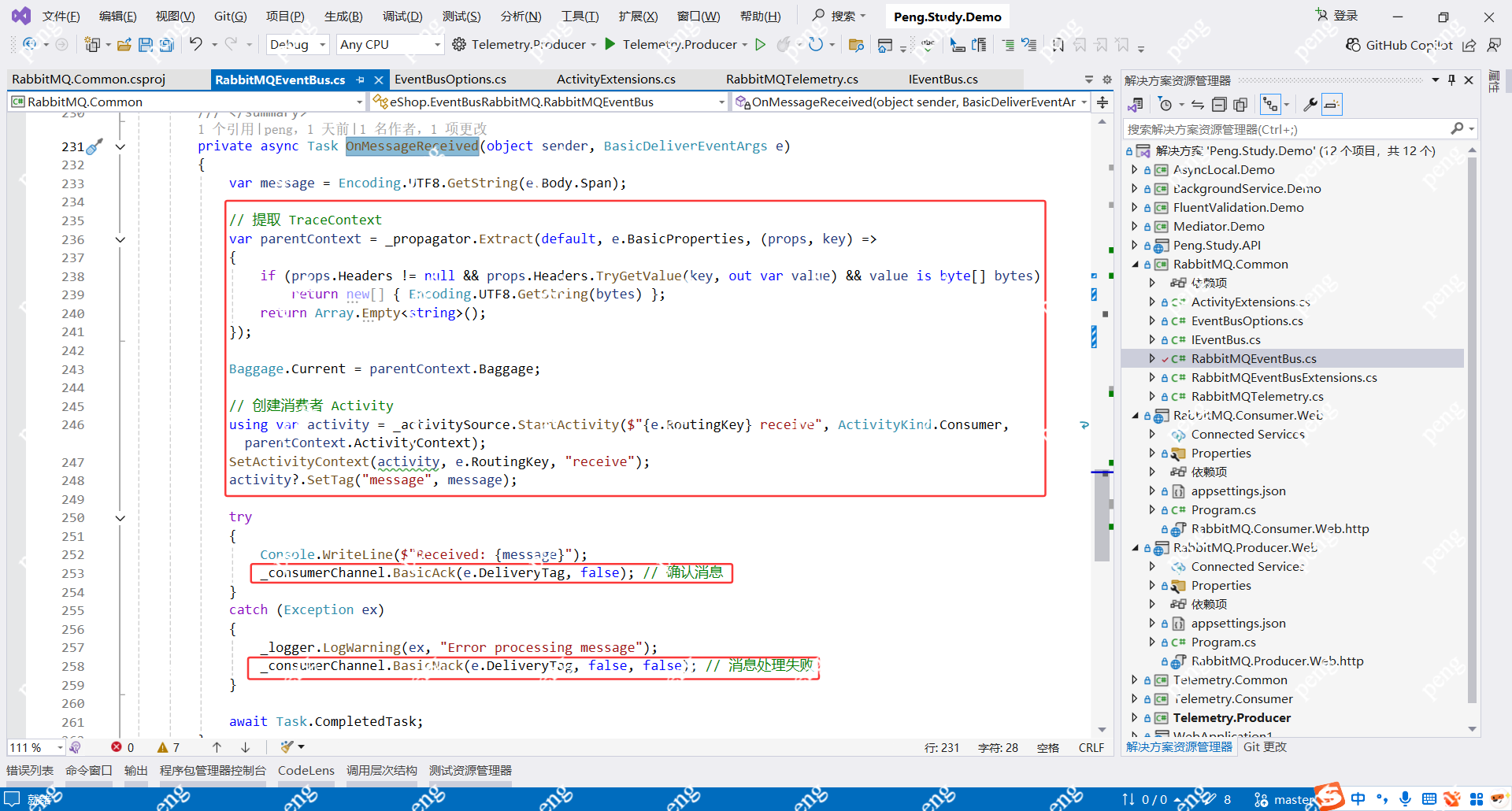
Task: Click the 登录 sign-in button
Action: [1337, 16]
